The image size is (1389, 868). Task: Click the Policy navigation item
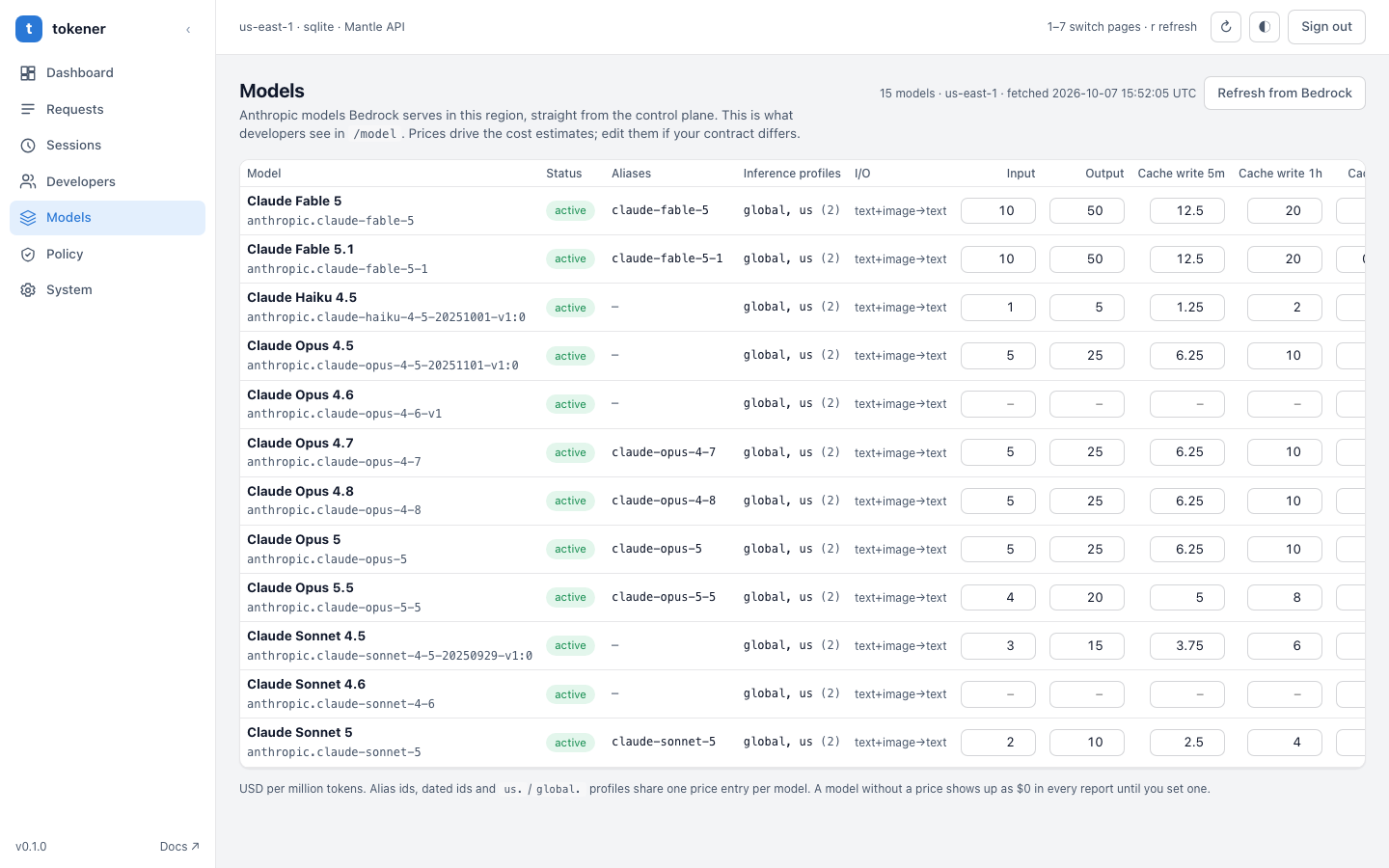[x=107, y=254]
